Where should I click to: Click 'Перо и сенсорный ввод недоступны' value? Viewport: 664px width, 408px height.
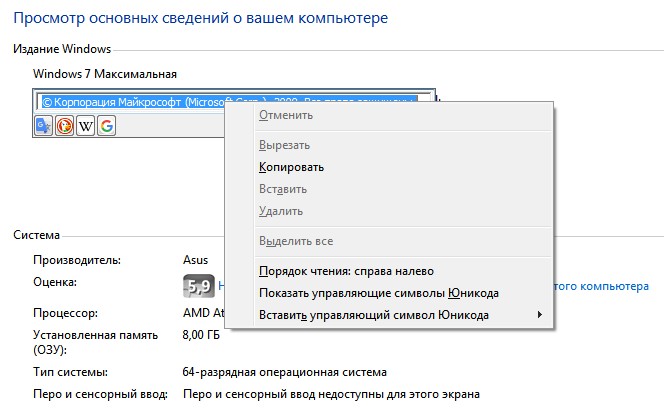[x=331, y=394]
